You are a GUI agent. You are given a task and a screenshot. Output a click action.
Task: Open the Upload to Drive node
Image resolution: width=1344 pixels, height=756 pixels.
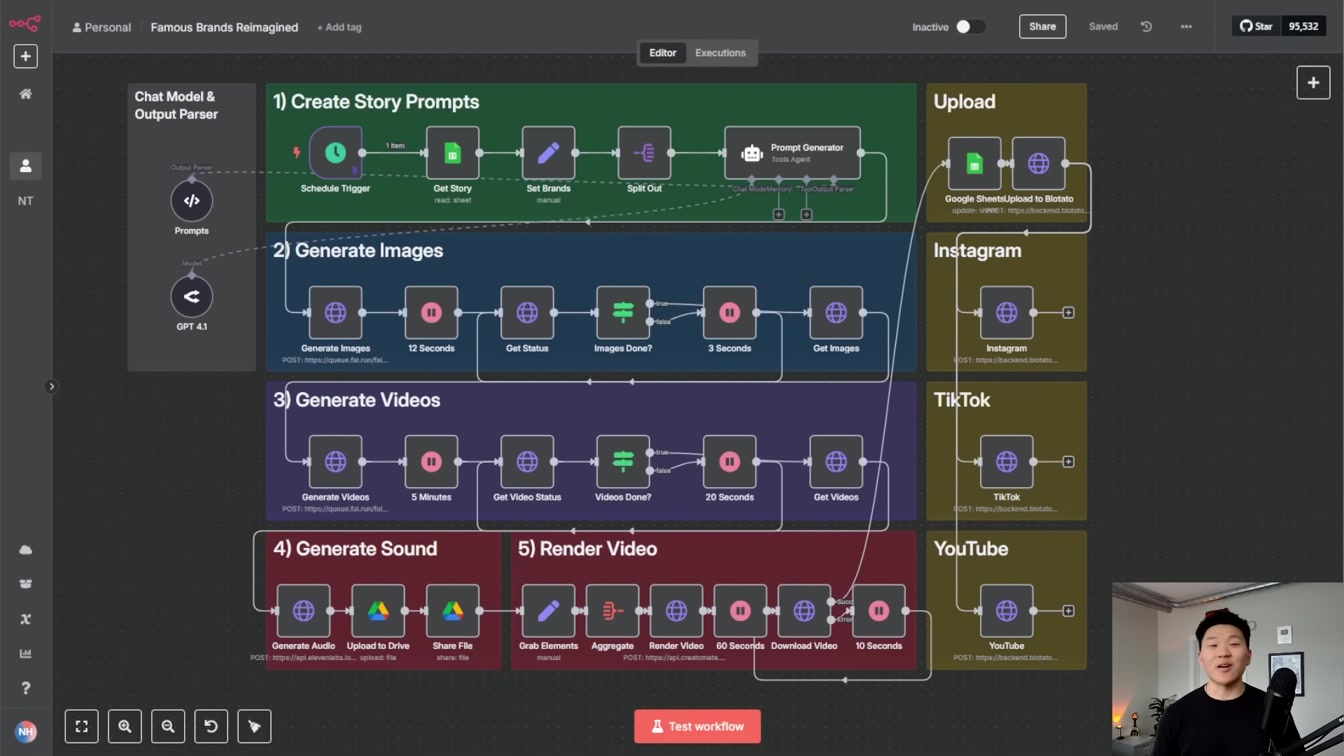(378, 610)
